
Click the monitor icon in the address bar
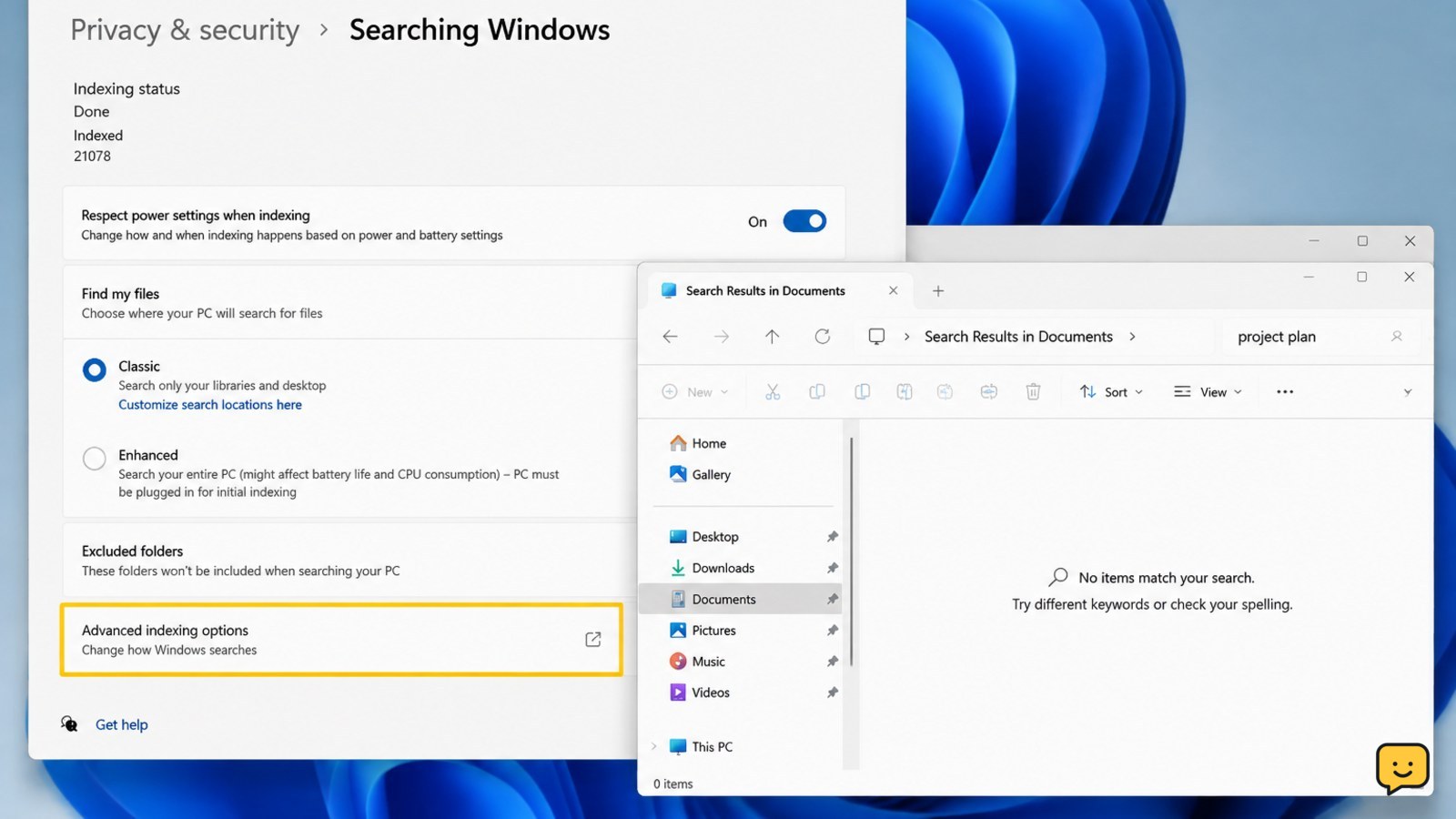click(876, 337)
